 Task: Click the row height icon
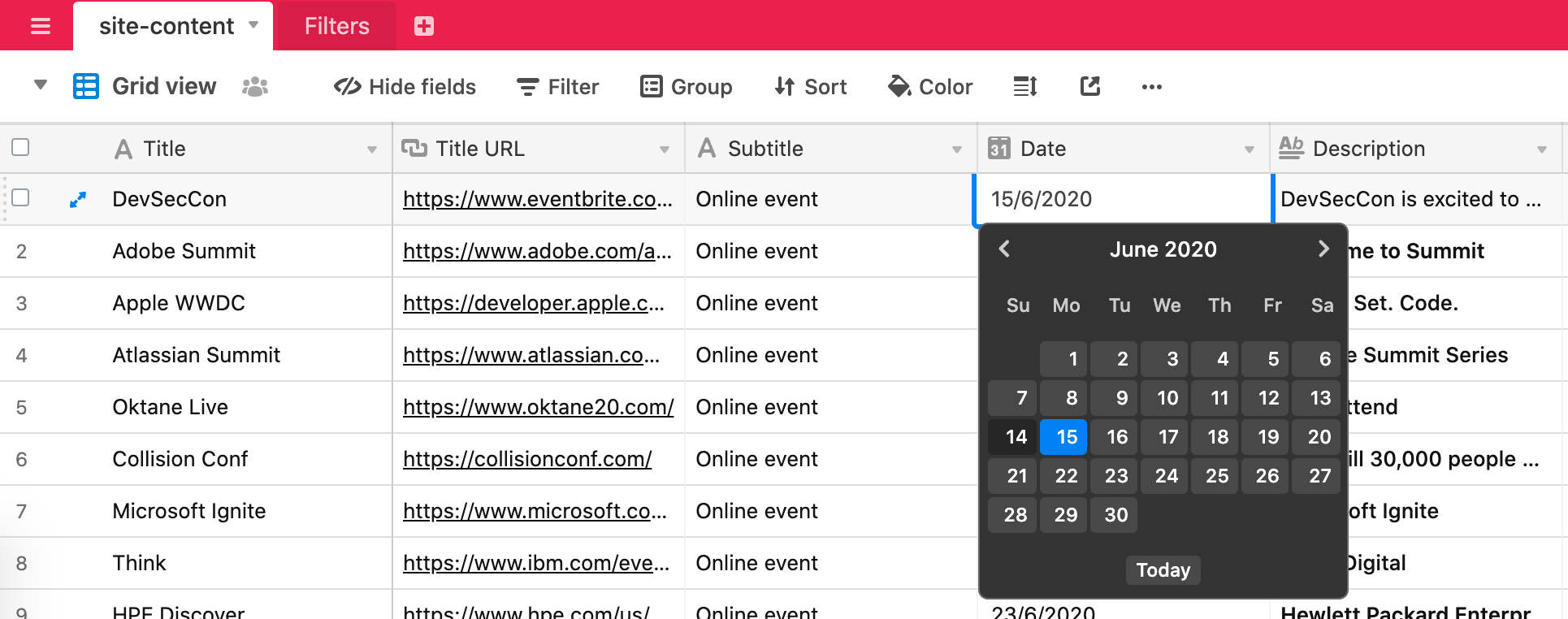(x=1025, y=86)
